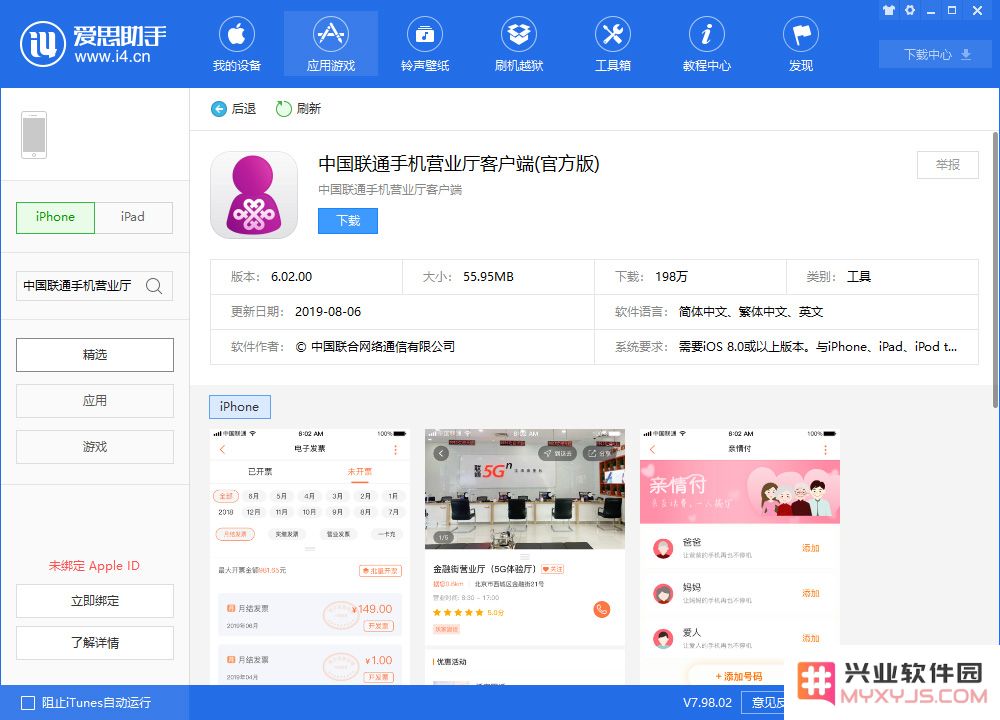Open the 电子发票 screenshot thumbnail
The height and width of the screenshot is (720, 1000).
click(310, 556)
